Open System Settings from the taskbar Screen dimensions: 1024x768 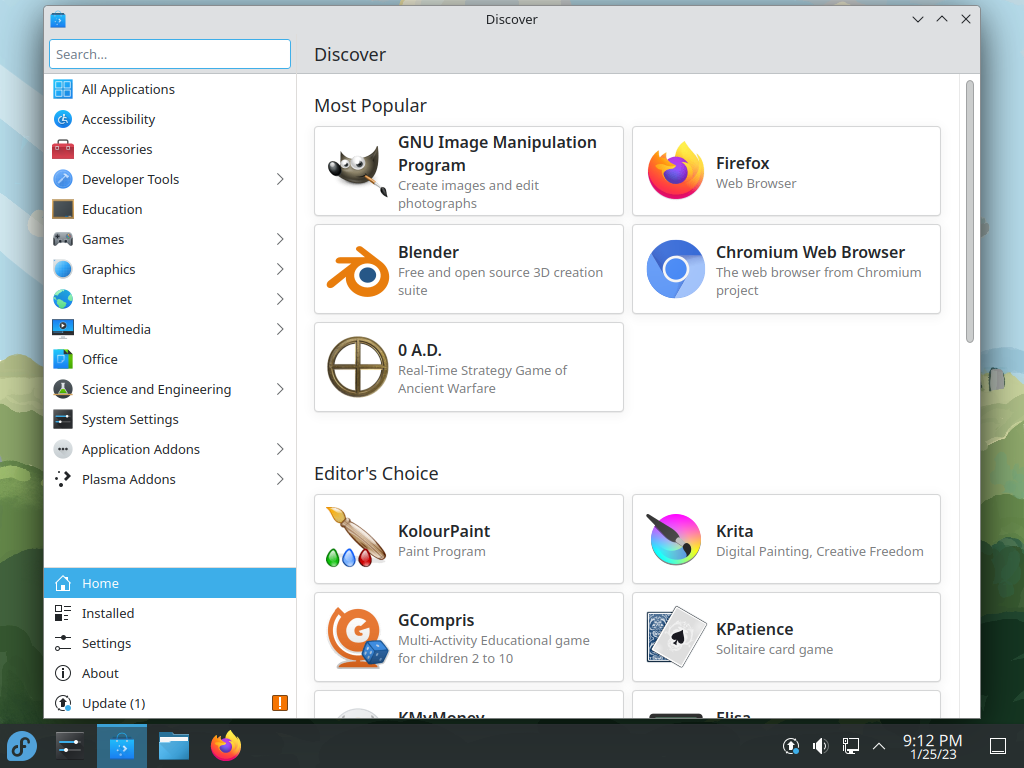(69, 746)
